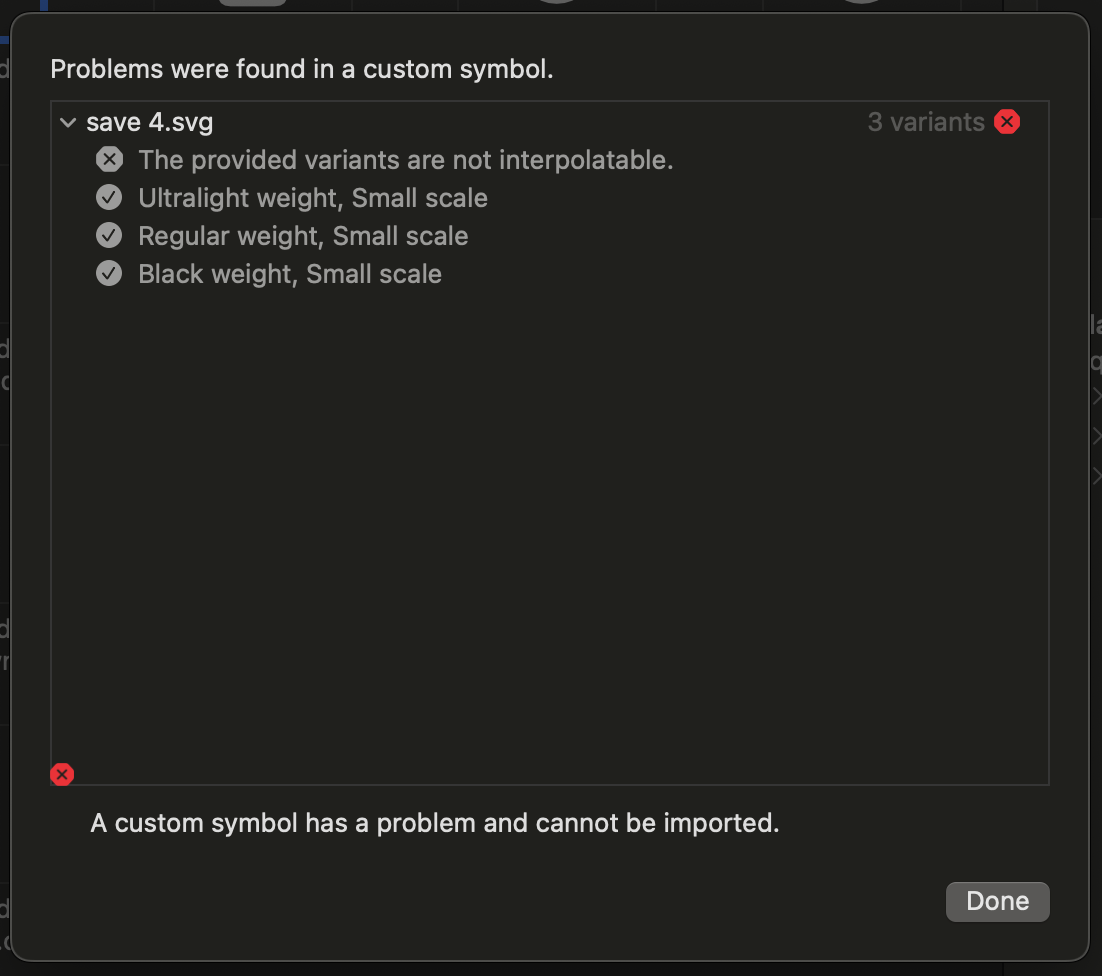Click the red error icon below the list
This screenshot has width=1102, height=976.
62,774
